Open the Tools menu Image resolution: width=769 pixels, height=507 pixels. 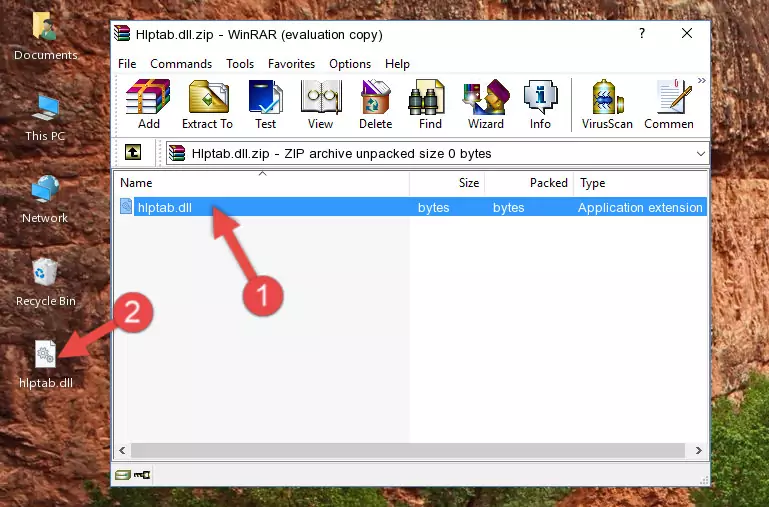tap(240, 64)
